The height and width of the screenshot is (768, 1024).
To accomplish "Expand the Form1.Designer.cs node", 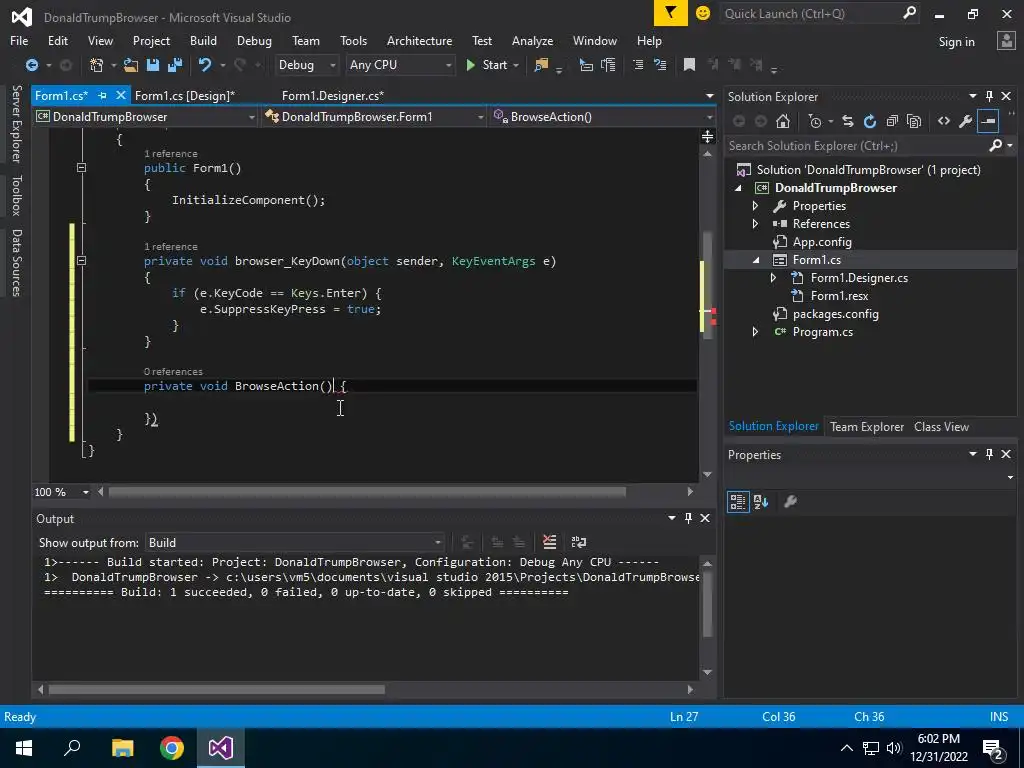I will (773, 278).
